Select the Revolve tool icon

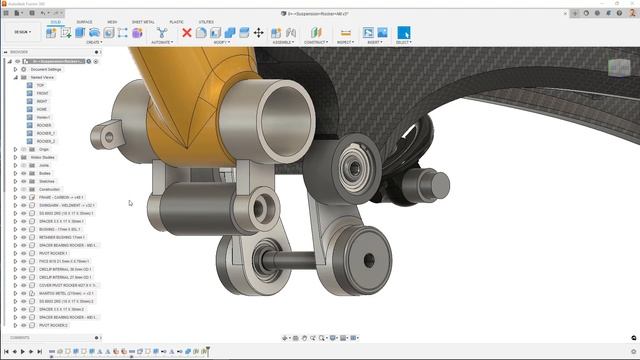[x=94, y=33]
